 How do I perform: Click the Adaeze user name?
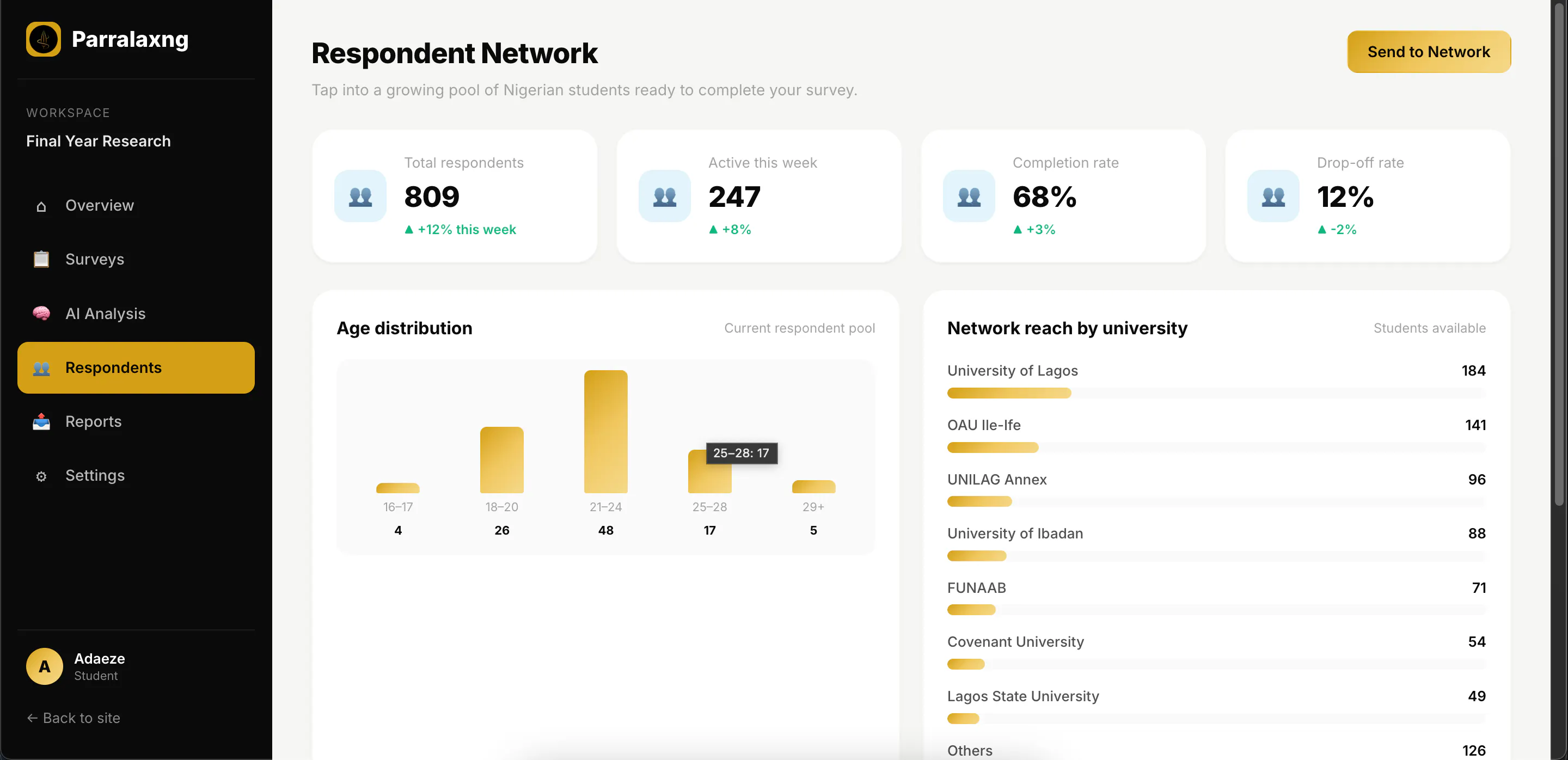pyautogui.click(x=100, y=658)
